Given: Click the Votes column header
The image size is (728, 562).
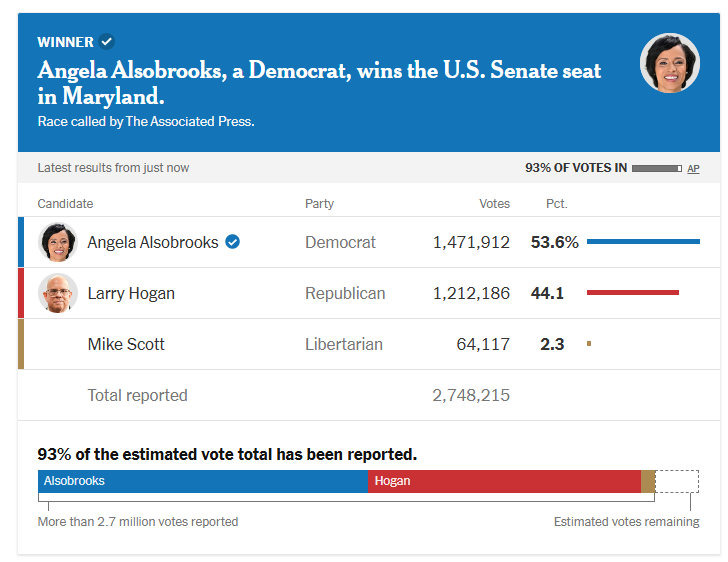Looking at the screenshot, I should [494, 203].
